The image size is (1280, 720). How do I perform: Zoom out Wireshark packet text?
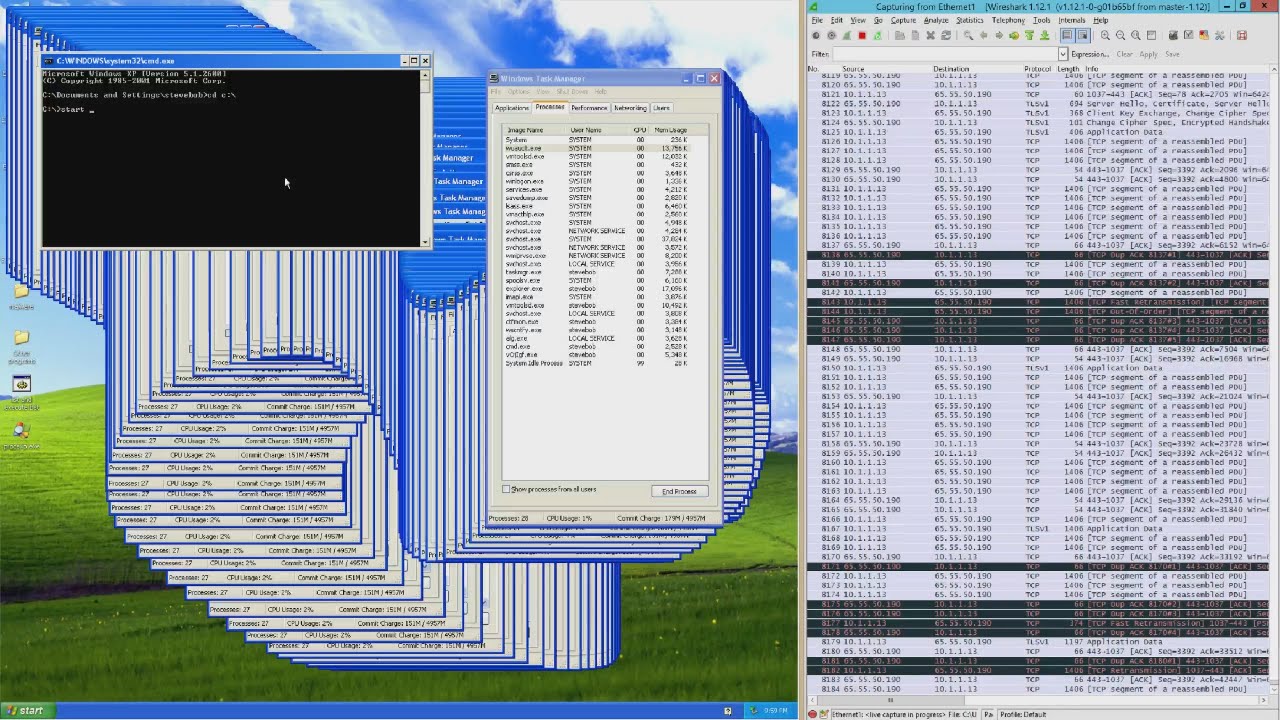click(x=1120, y=35)
